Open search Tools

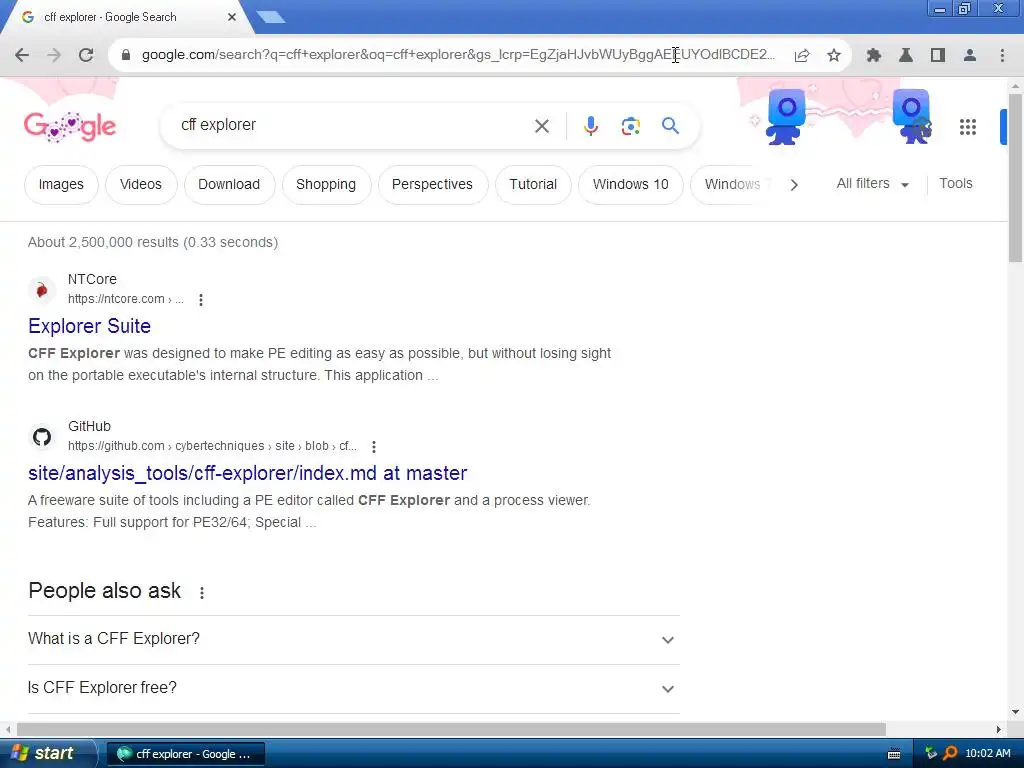pyautogui.click(x=955, y=184)
